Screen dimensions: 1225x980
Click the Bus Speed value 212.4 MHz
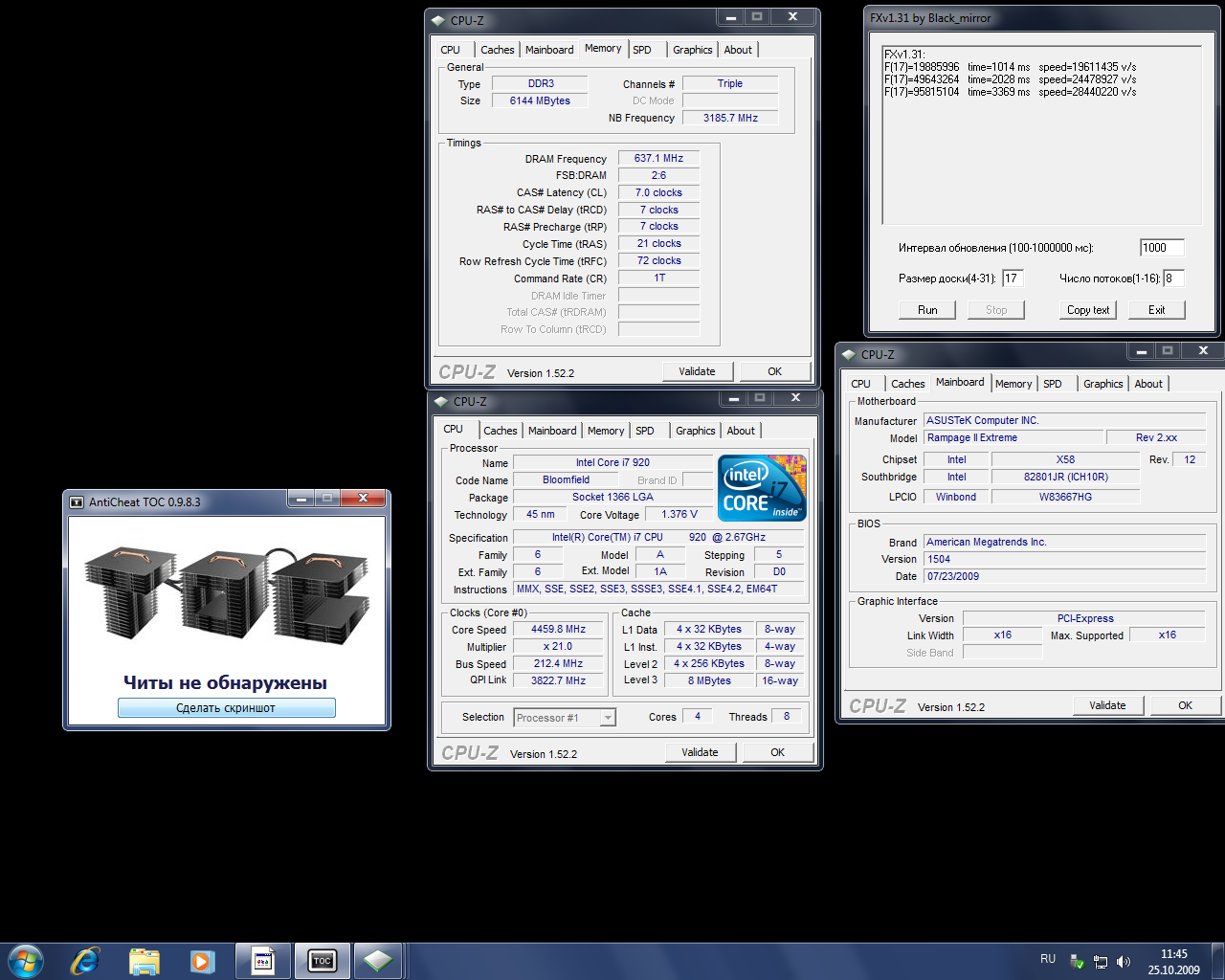pos(559,664)
